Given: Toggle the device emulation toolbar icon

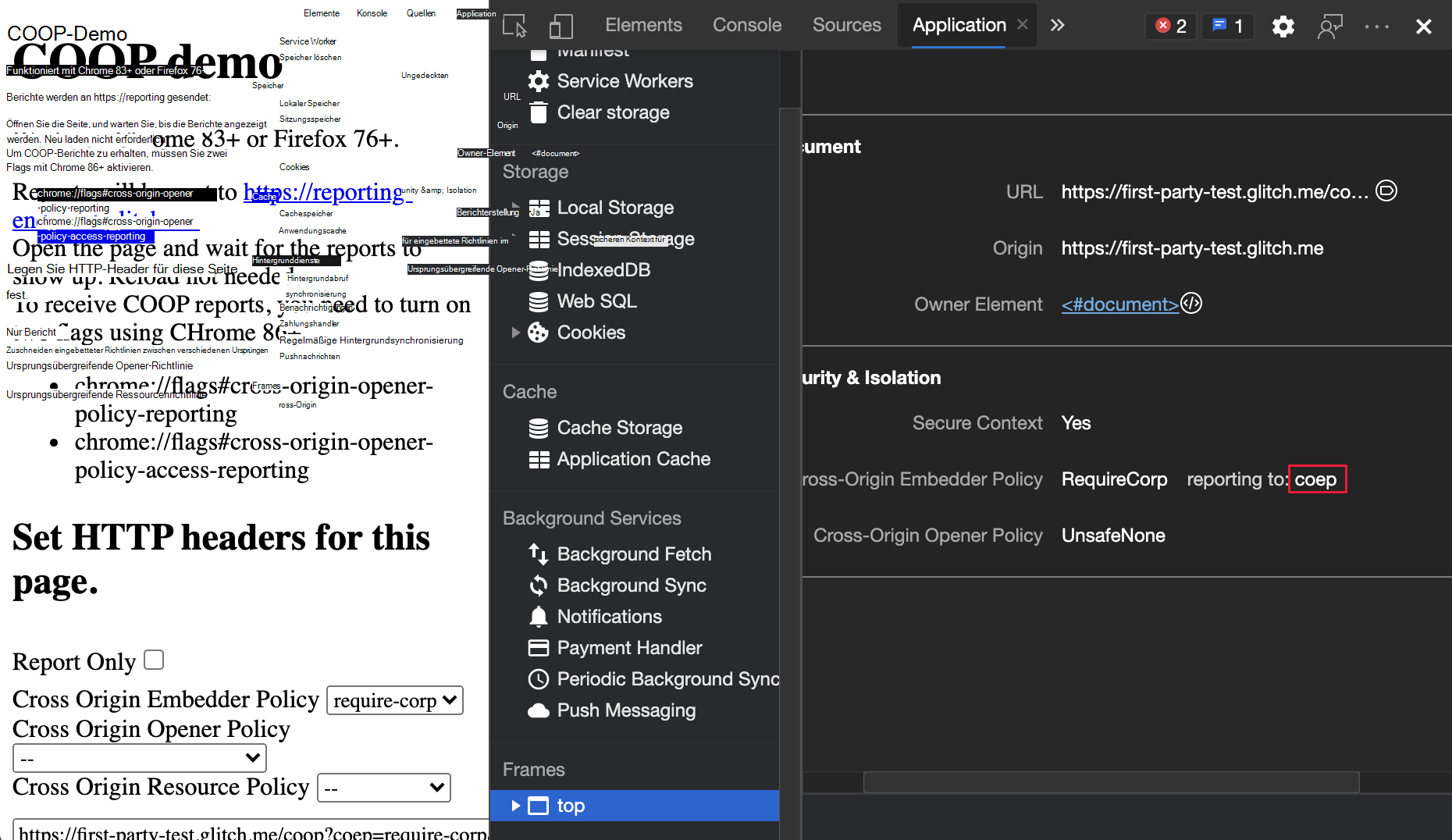Looking at the screenshot, I should pyautogui.click(x=561, y=26).
